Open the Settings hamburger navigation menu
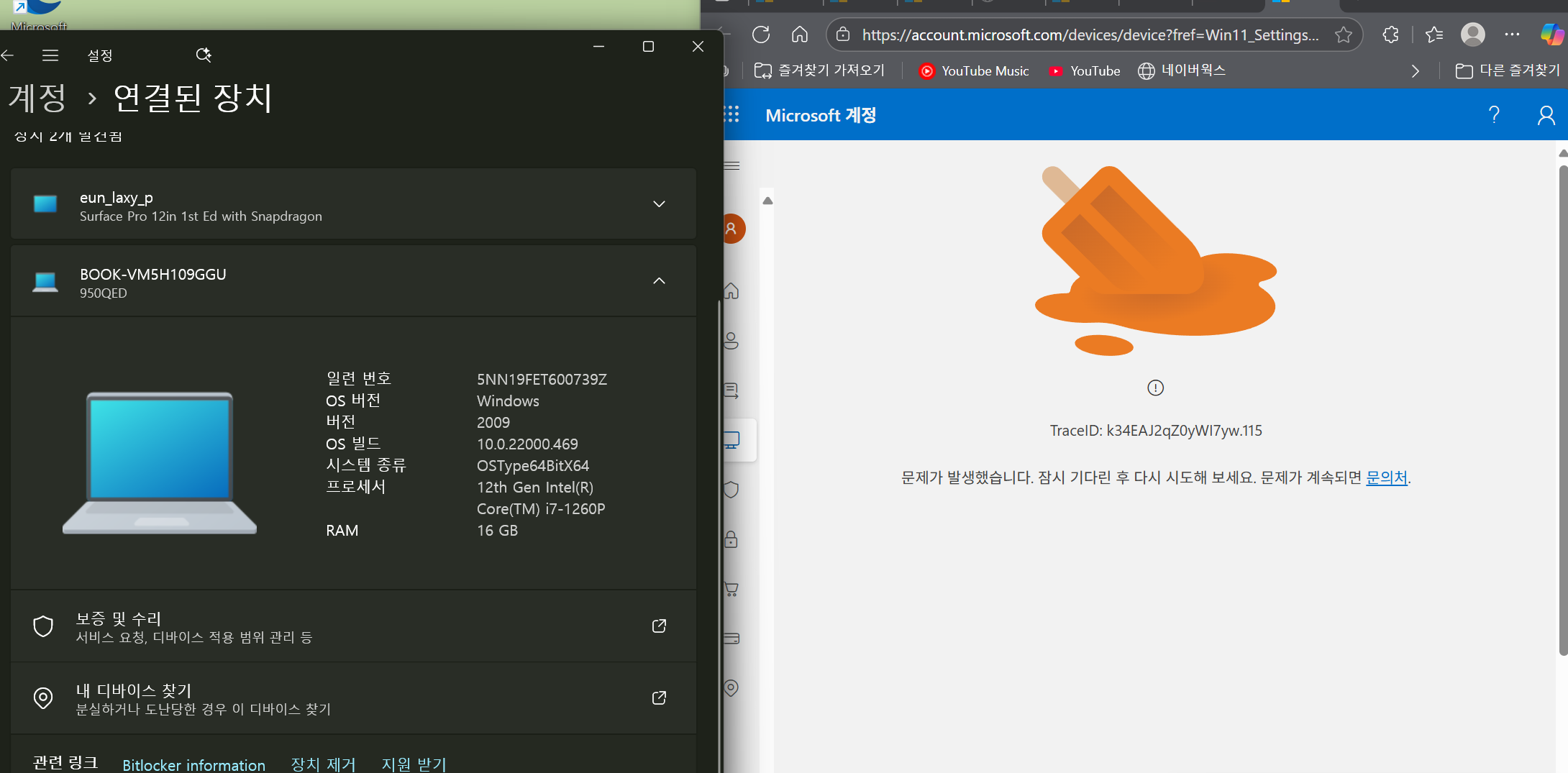The width and height of the screenshot is (1568, 773). (x=50, y=55)
